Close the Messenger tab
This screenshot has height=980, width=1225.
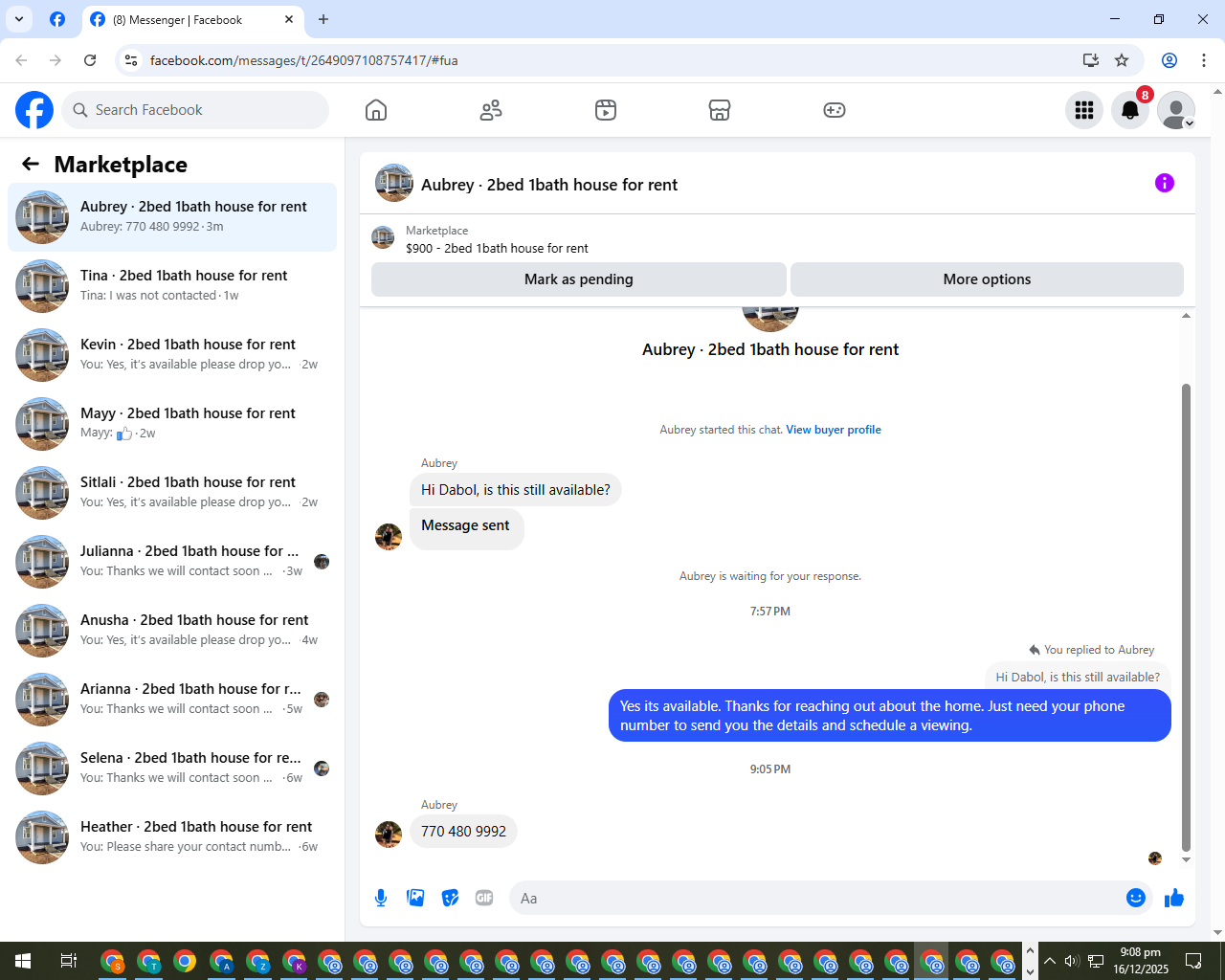coord(289,19)
